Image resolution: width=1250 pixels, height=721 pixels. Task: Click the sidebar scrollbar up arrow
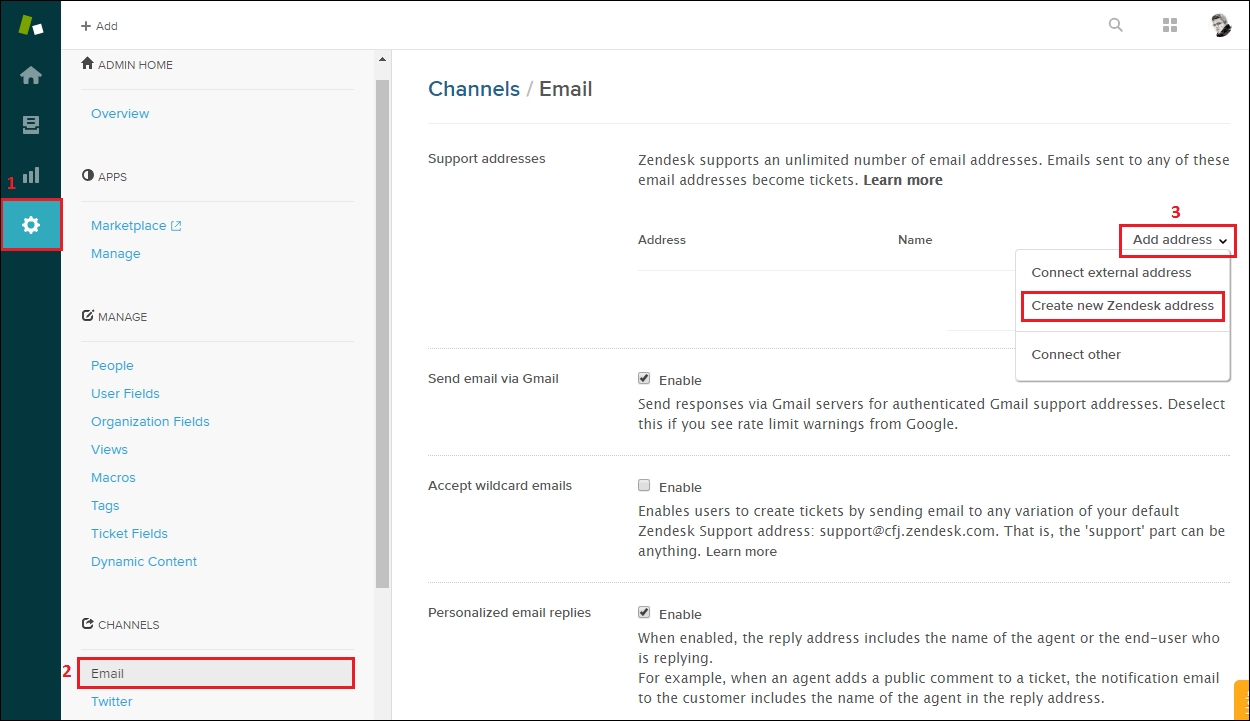pyautogui.click(x=382, y=60)
